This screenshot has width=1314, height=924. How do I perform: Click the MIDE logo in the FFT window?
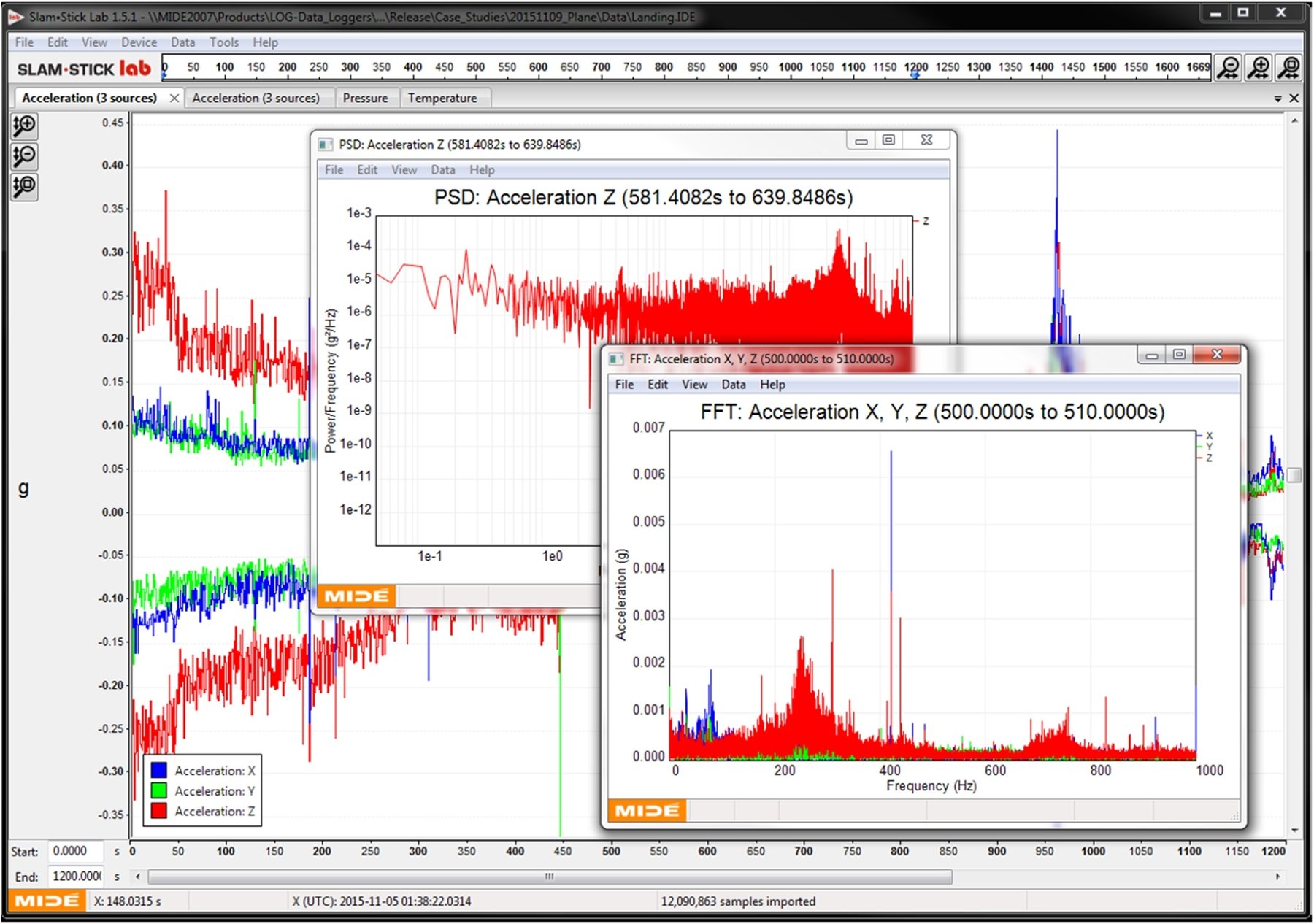[647, 810]
